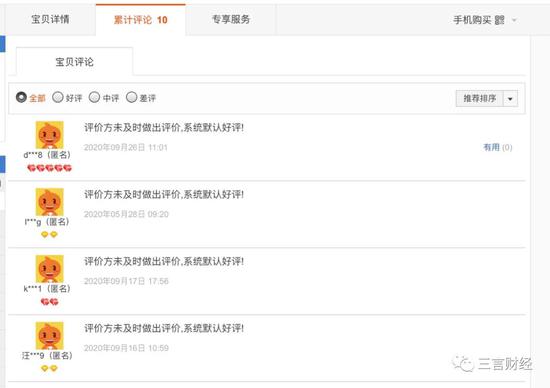Click avatar of user k***1
Image resolution: width=550 pixels, height=388 pixels.
coord(49,269)
